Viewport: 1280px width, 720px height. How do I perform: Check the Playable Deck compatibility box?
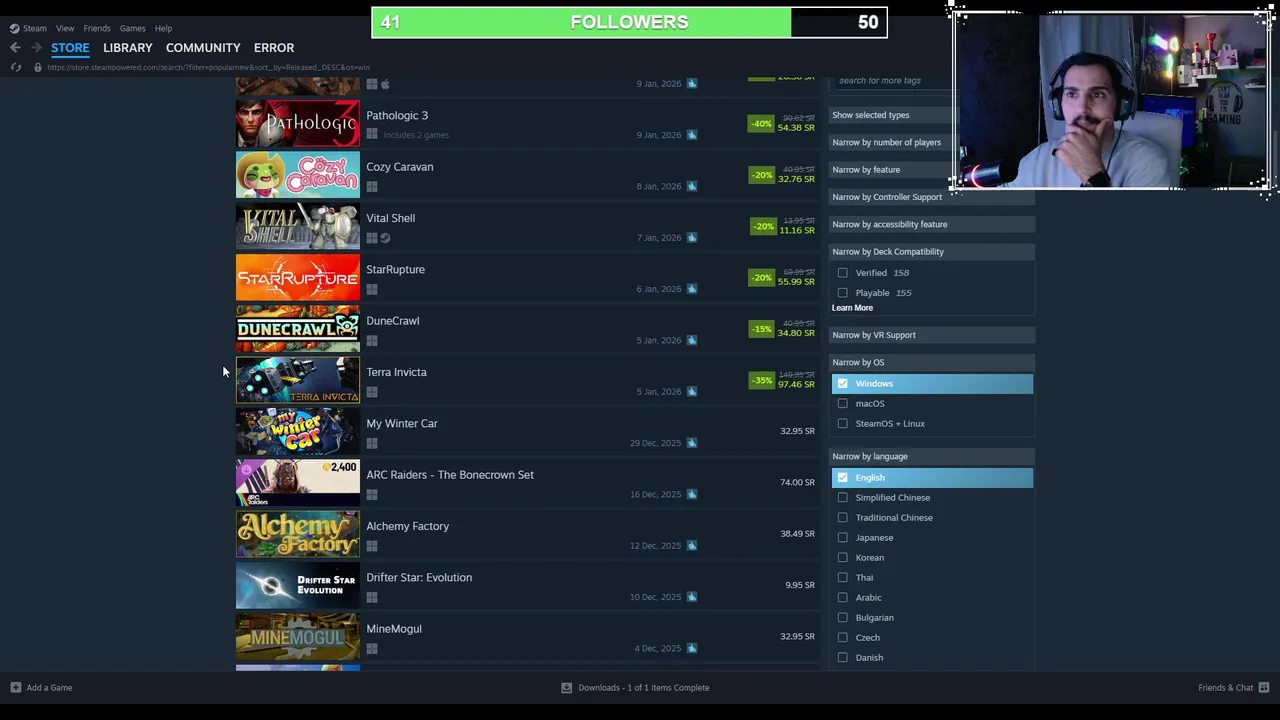(x=842, y=293)
